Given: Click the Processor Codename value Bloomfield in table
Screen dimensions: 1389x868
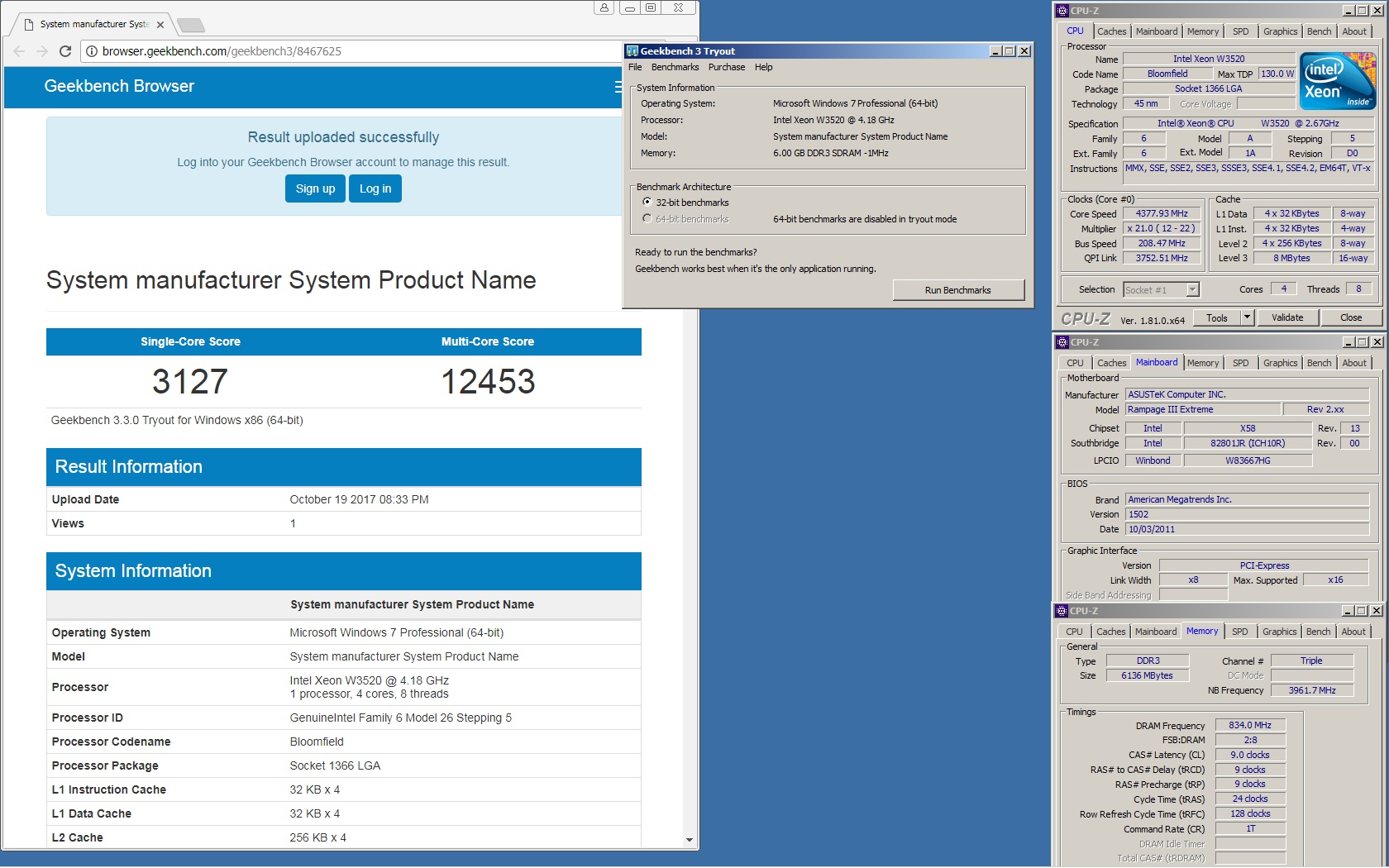Looking at the screenshot, I should (x=317, y=742).
